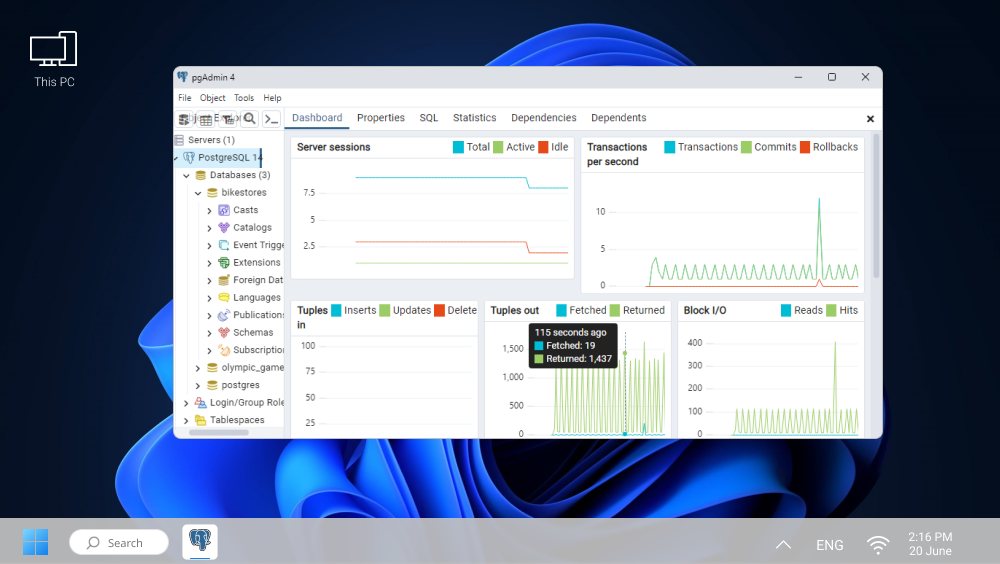Screen dimensions: 1000x564
Task: Click the Filtered Rows toolbar icon
Action: tap(228, 119)
